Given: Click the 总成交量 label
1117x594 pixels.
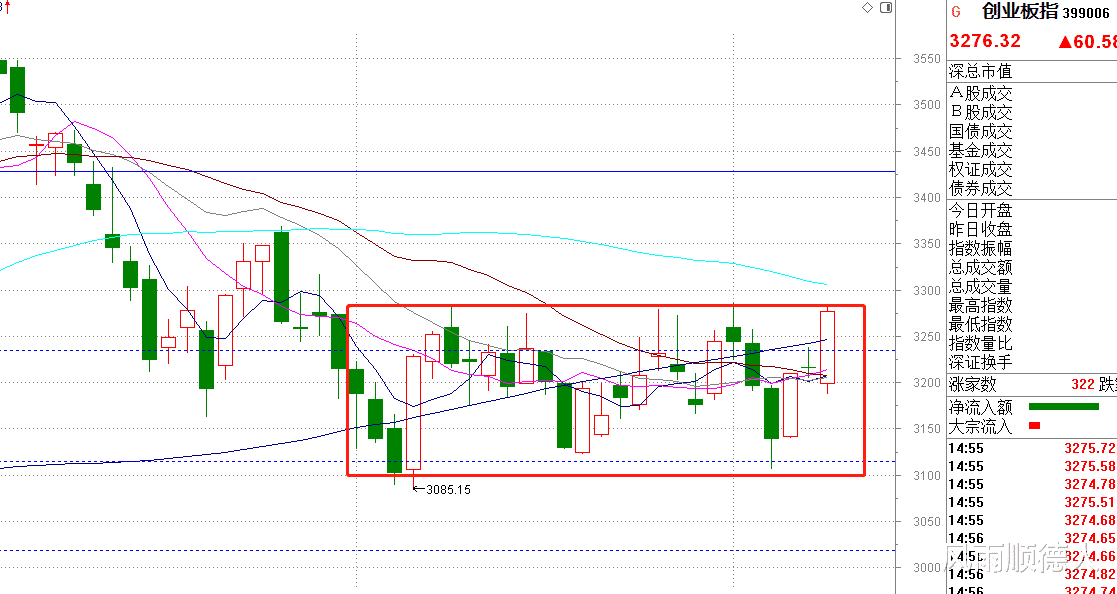Looking at the screenshot, I should [980, 287].
